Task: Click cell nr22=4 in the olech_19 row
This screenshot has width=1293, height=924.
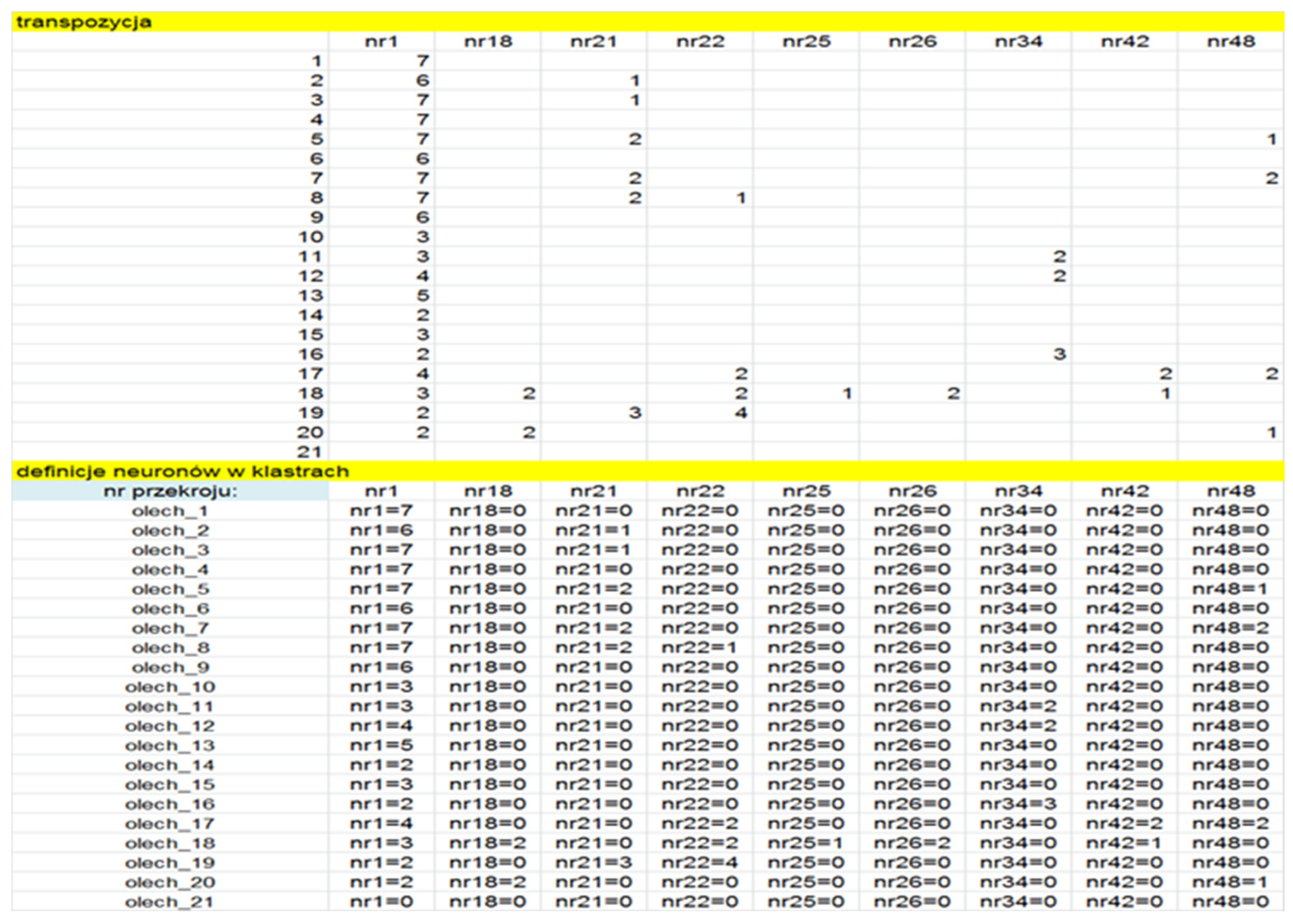Action: pos(700,862)
